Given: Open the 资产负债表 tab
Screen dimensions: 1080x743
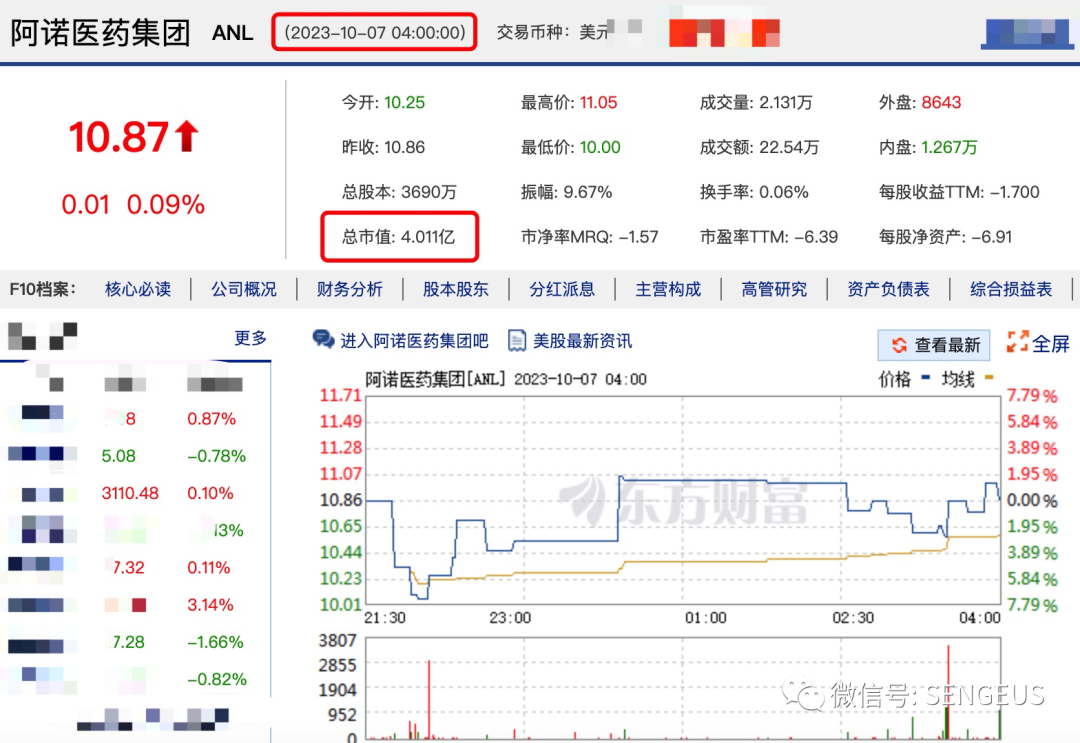Looking at the screenshot, I should 889,289.
